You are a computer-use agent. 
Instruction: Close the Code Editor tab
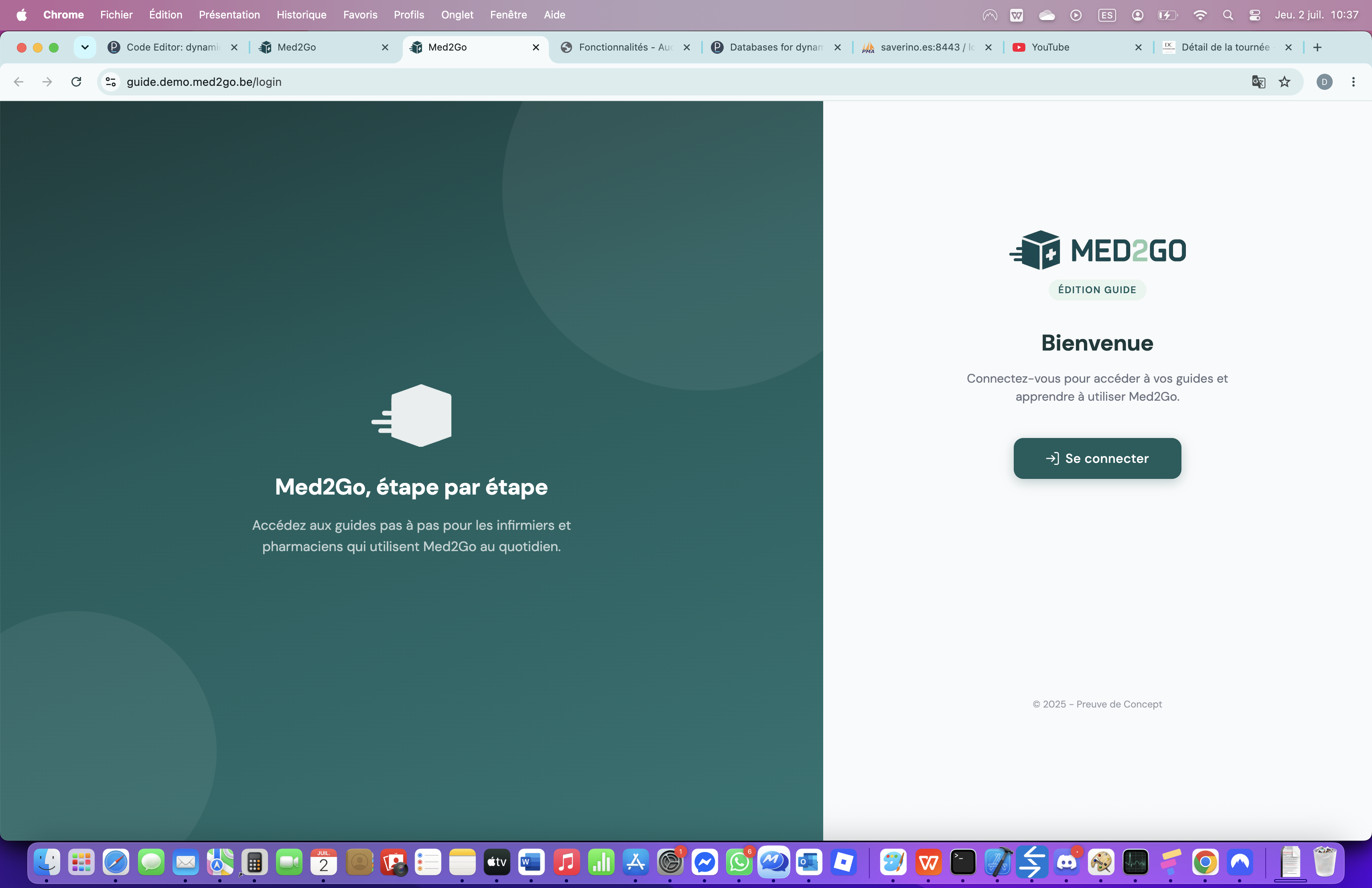(234, 47)
